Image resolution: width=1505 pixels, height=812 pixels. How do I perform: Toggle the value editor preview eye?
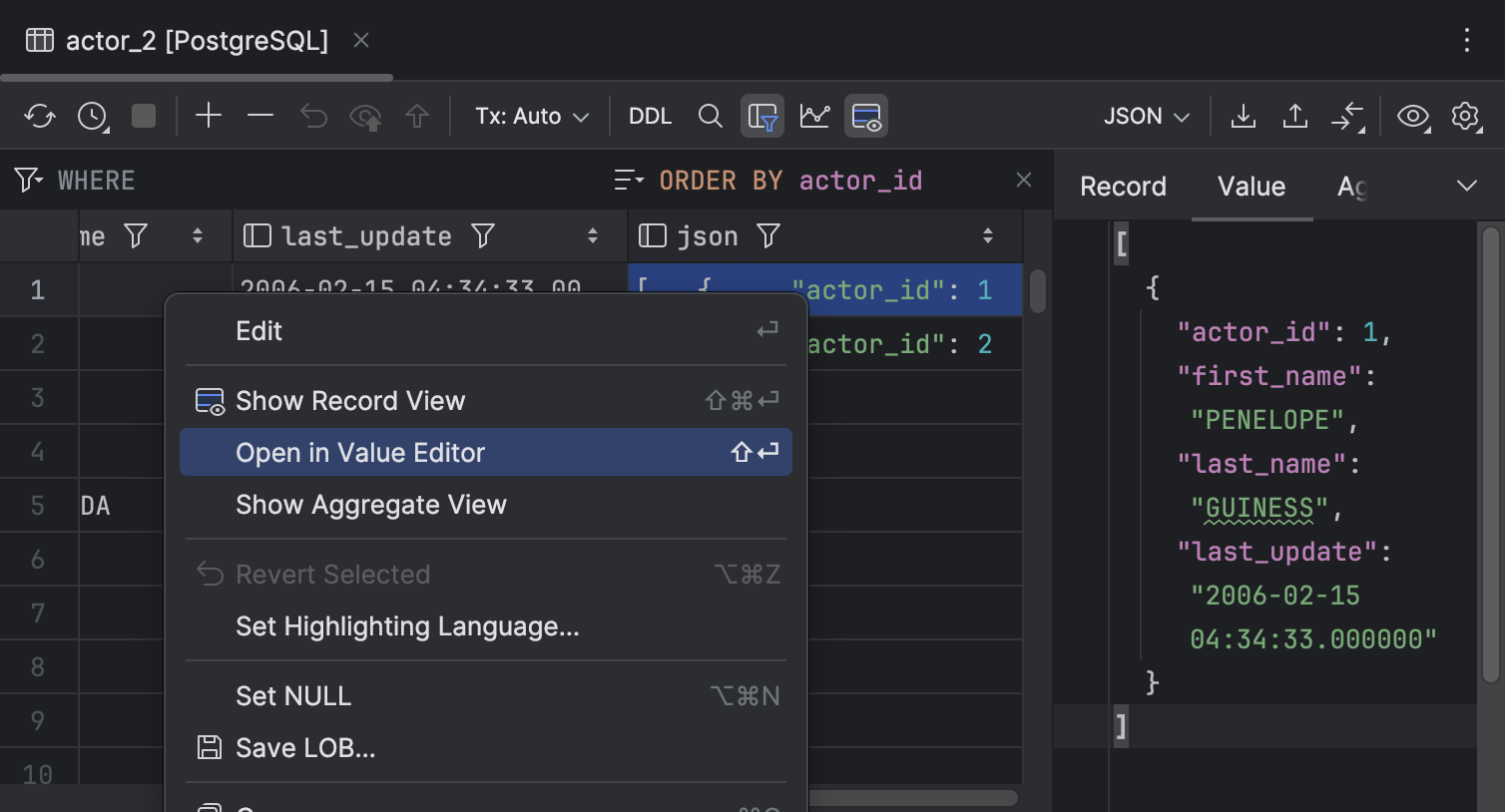tap(1413, 116)
